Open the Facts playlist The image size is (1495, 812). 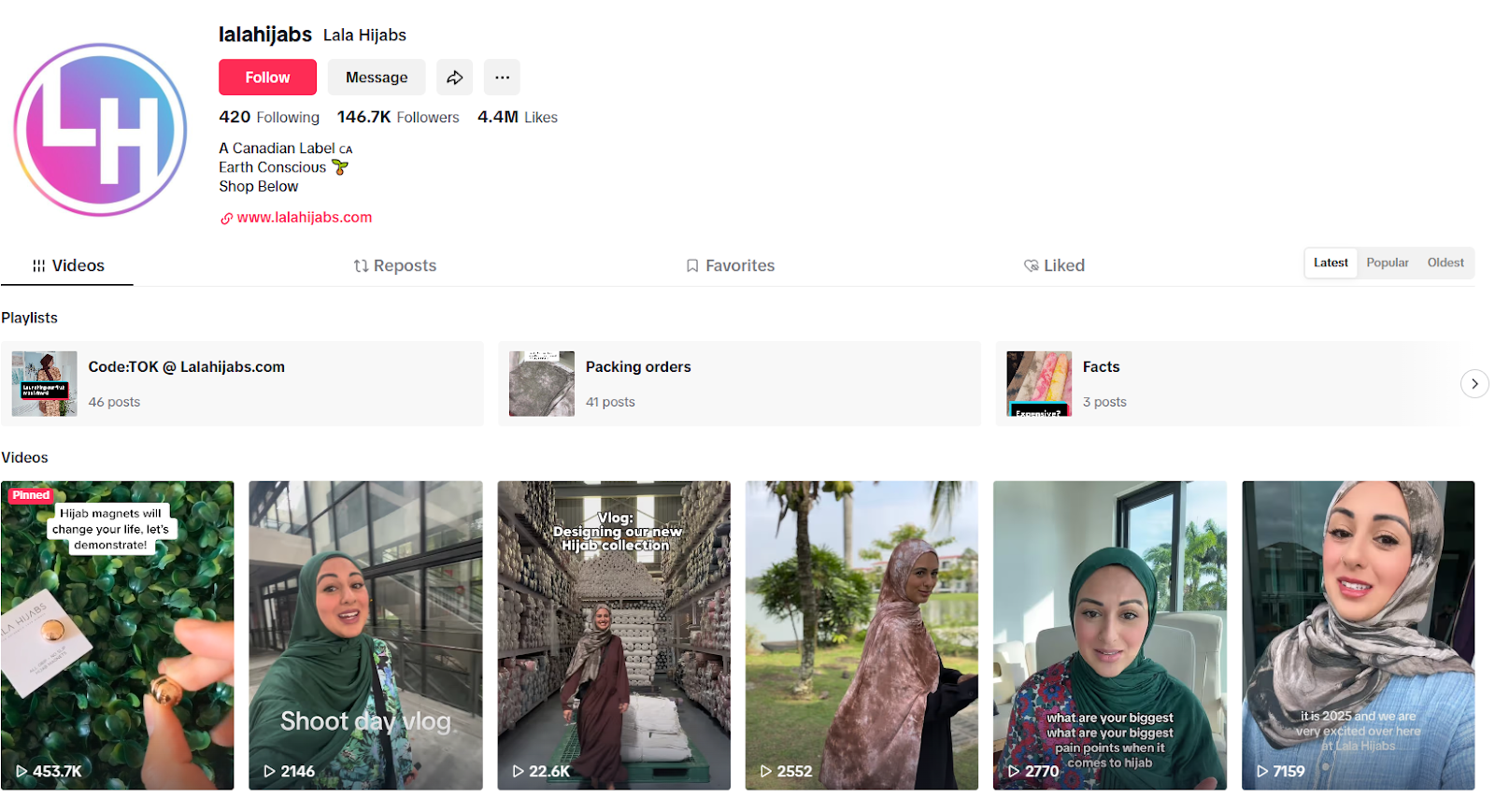click(x=1233, y=384)
